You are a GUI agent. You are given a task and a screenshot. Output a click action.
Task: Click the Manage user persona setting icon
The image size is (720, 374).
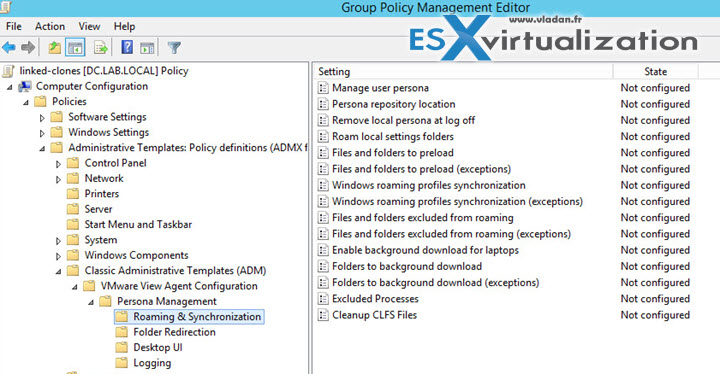(x=323, y=88)
